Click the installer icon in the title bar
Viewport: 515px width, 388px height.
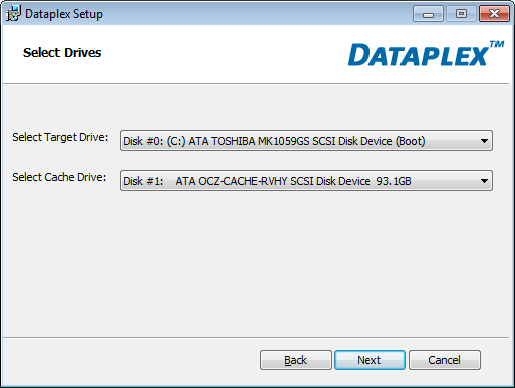coord(13,14)
